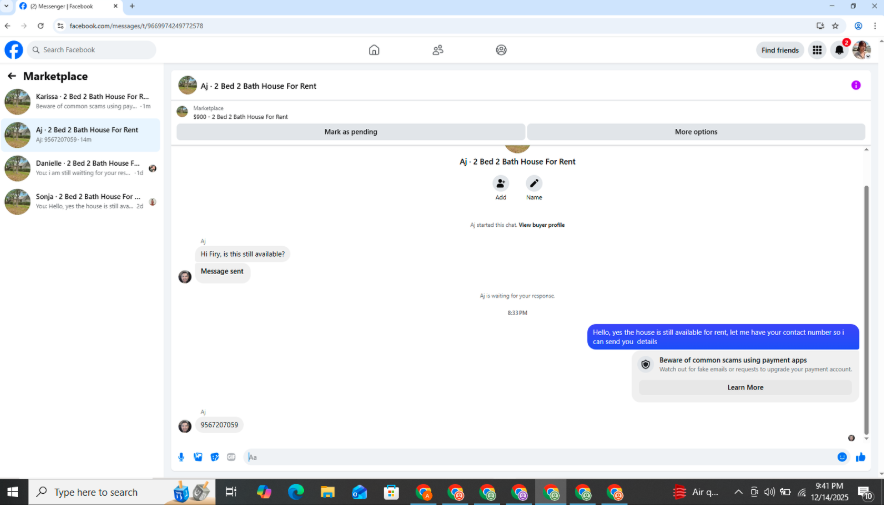The image size is (884, 505).
Task: Click the shield icon in scam warning
Action: pyautogui.click(x=646, y=365)
